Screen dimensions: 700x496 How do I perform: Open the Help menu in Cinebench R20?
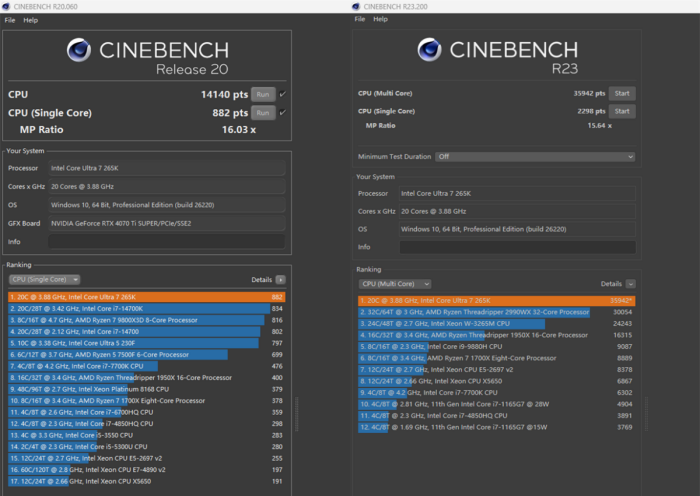pos(30,20)
